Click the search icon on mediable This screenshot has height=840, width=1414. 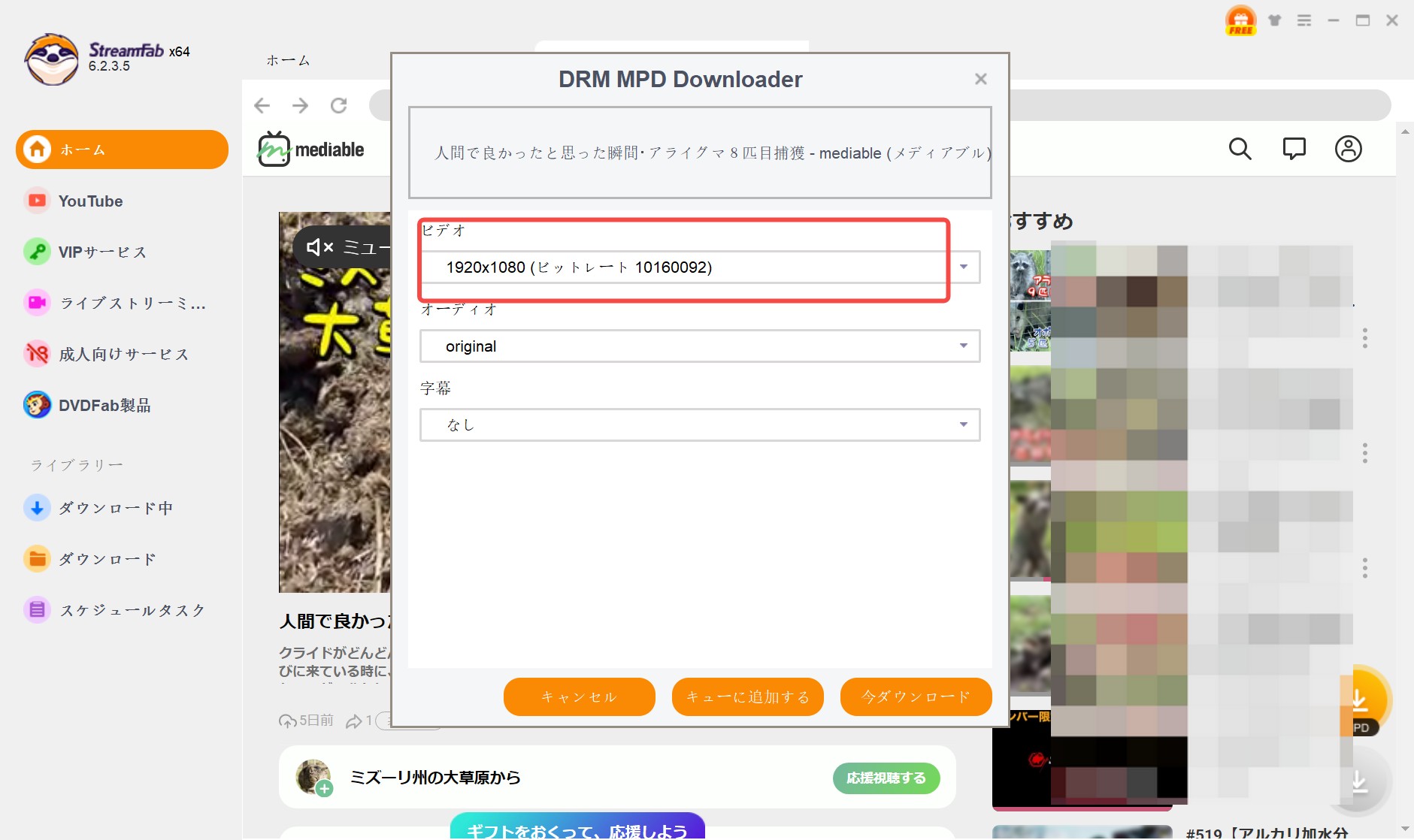(1240, 148)
